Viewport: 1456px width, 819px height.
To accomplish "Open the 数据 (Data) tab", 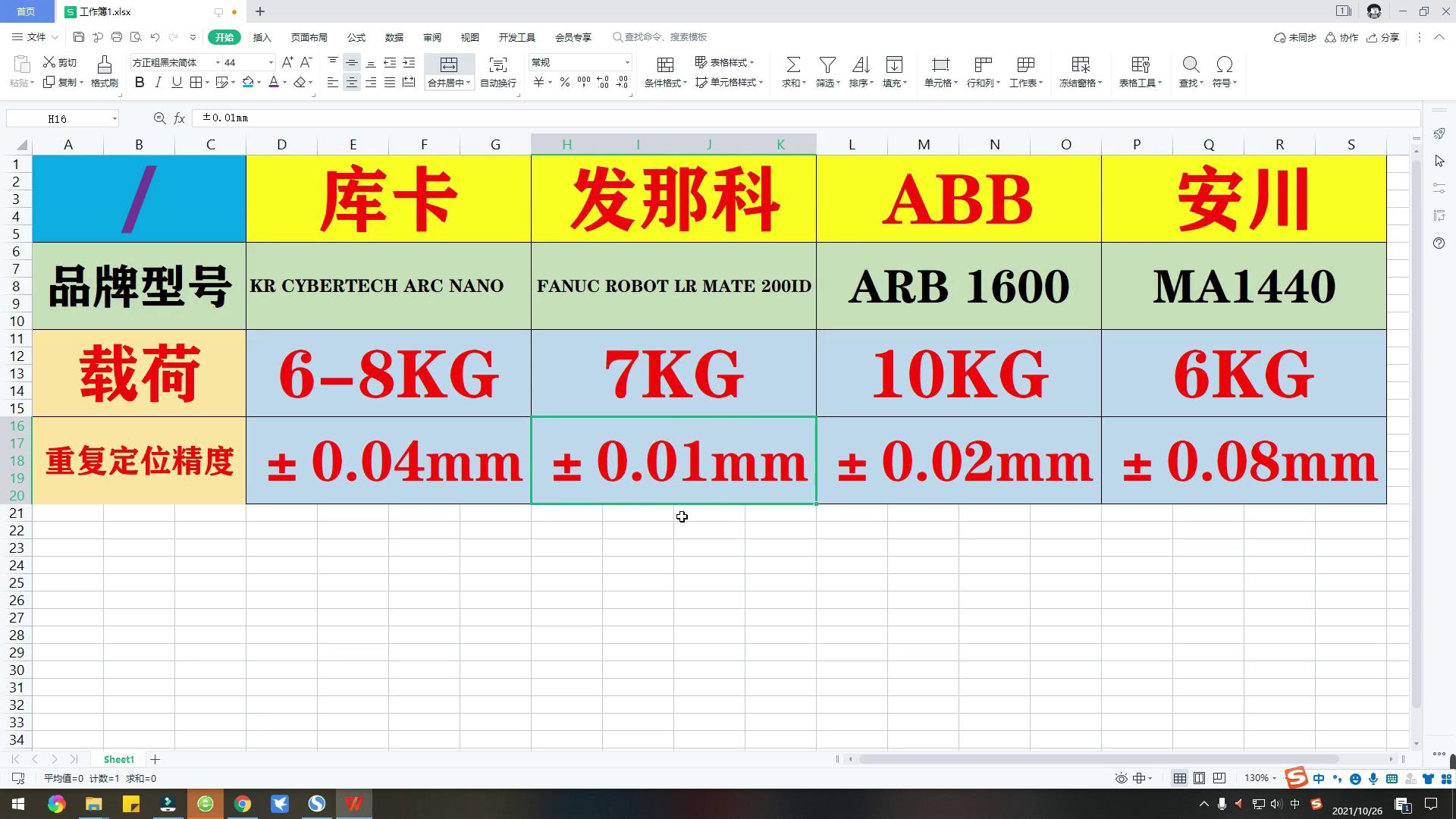I will (394, 37).
